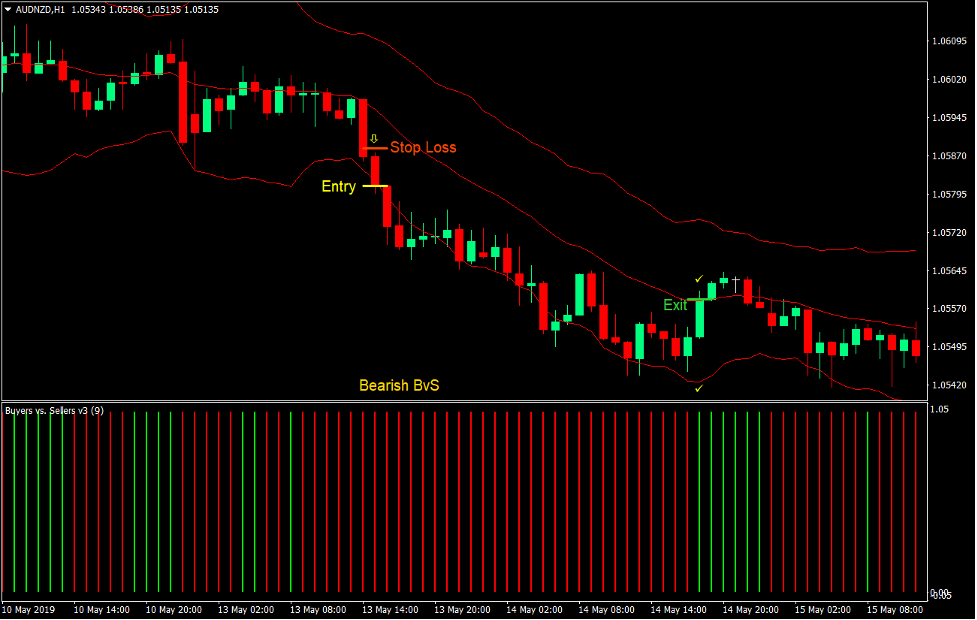Click the Entry label text
The image size is (977, 620).
click(x=339, y=186)
